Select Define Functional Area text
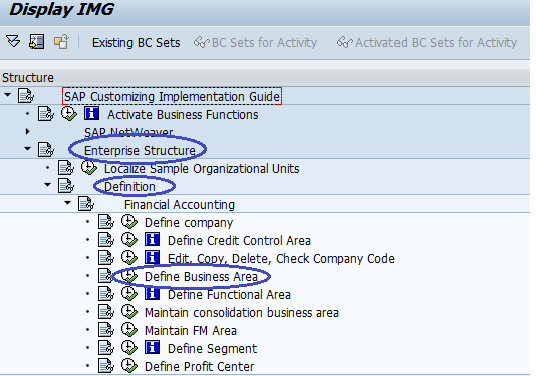 pyautogui.click(x=229, y=295)
